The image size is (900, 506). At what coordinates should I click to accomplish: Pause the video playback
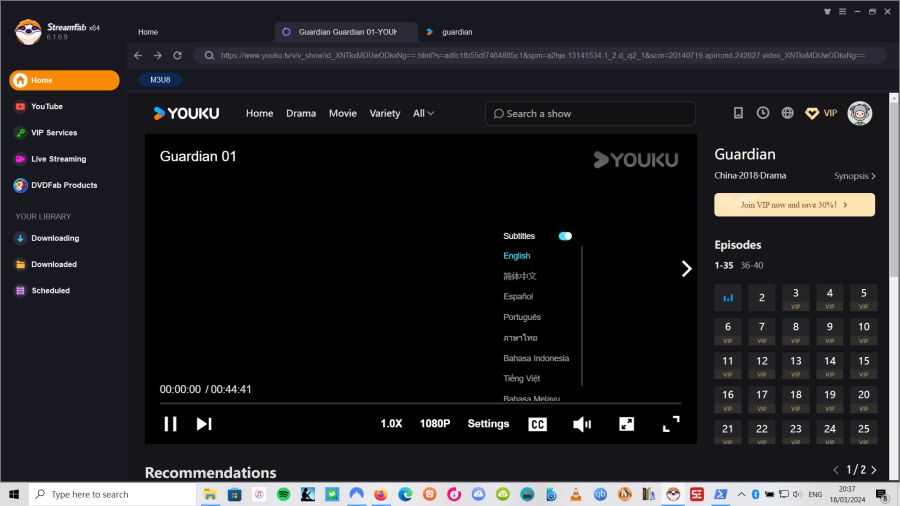click(x=170, y=423)
